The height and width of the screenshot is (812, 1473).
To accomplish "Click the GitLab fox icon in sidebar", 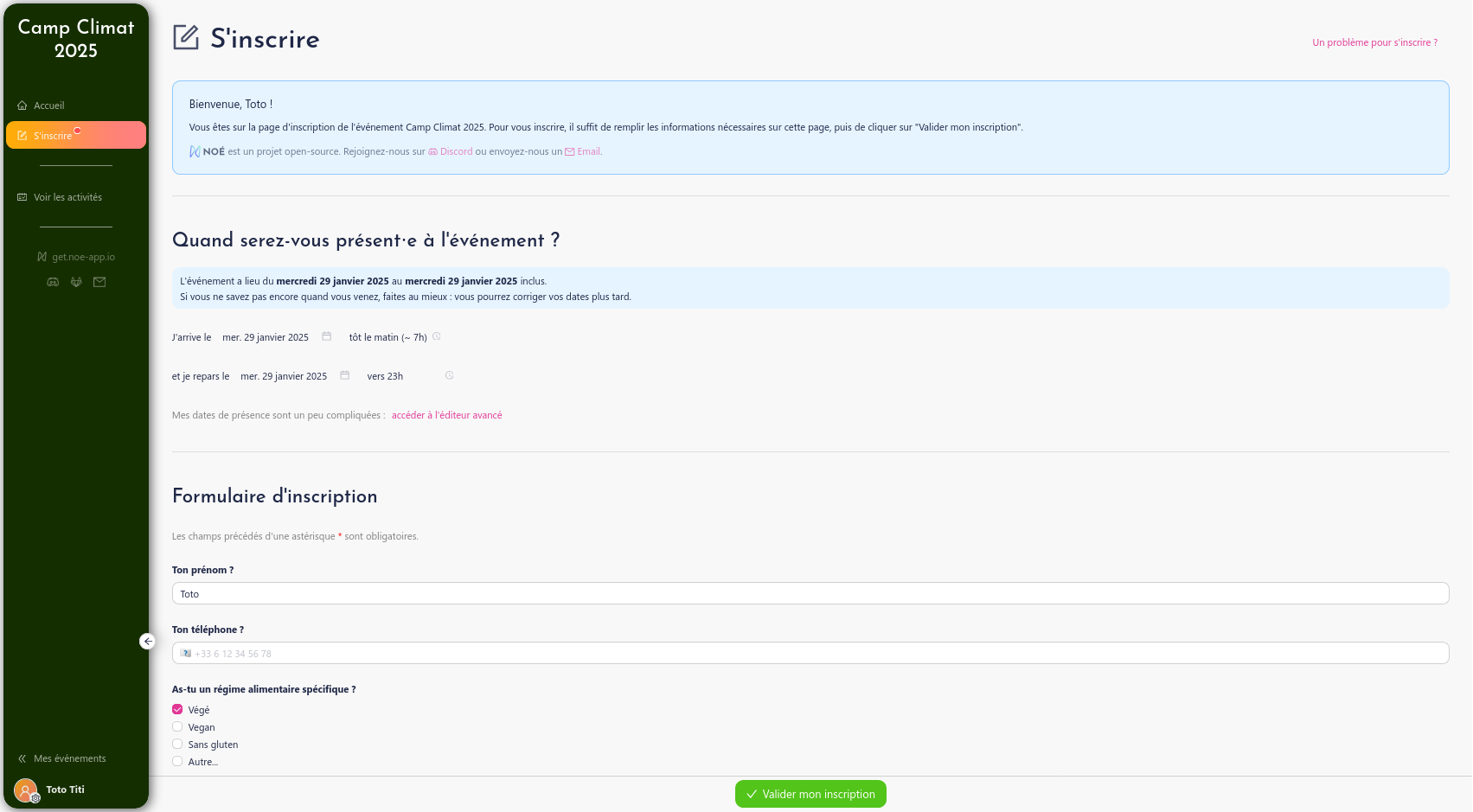I will tap(76, 282).
